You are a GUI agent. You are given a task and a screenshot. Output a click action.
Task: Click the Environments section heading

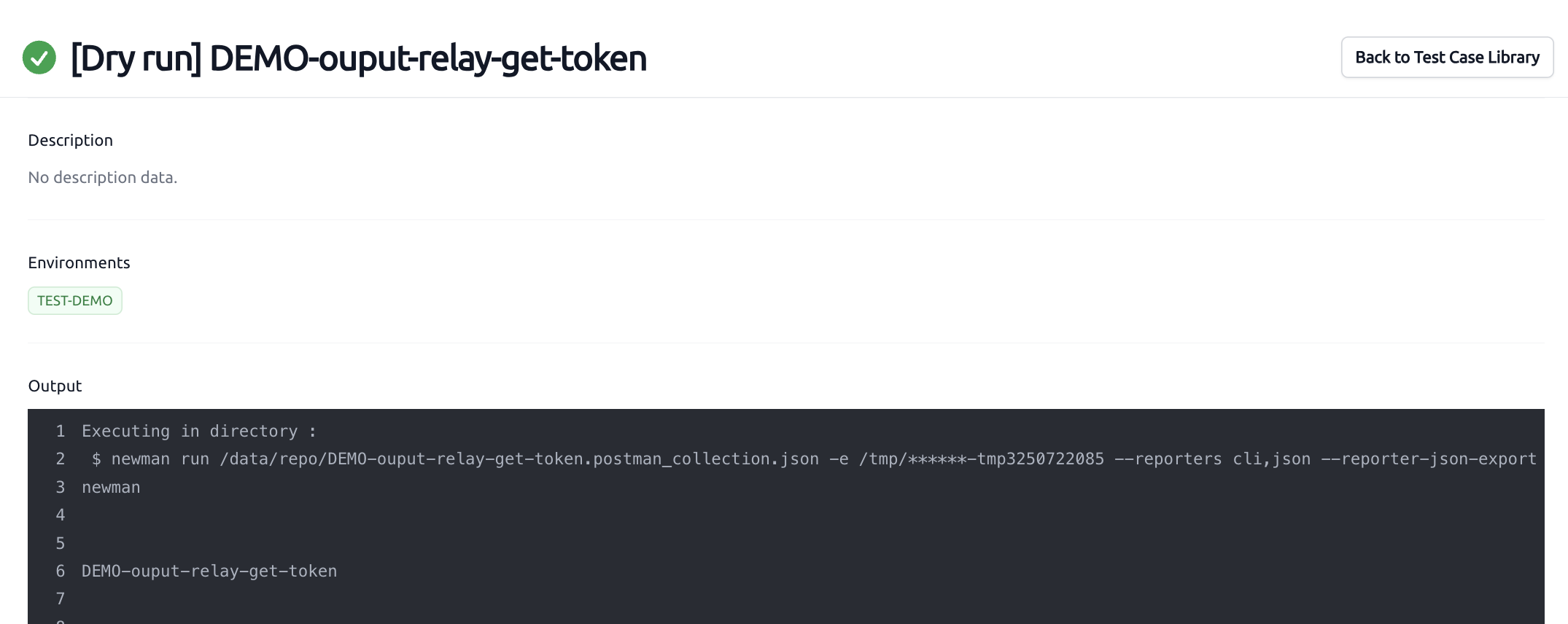(x=79, y=262)
